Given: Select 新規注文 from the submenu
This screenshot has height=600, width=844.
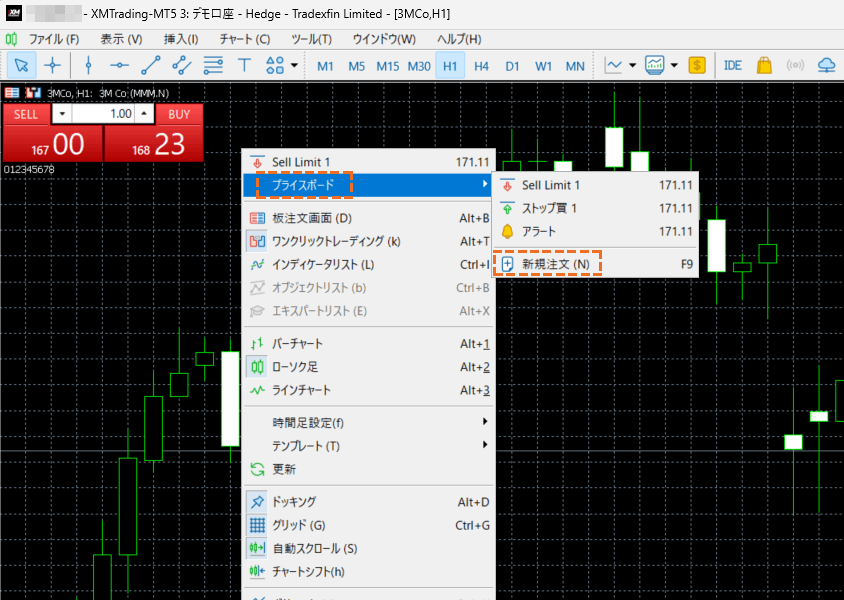Looking at the screenshot, I should pos(556,264).
